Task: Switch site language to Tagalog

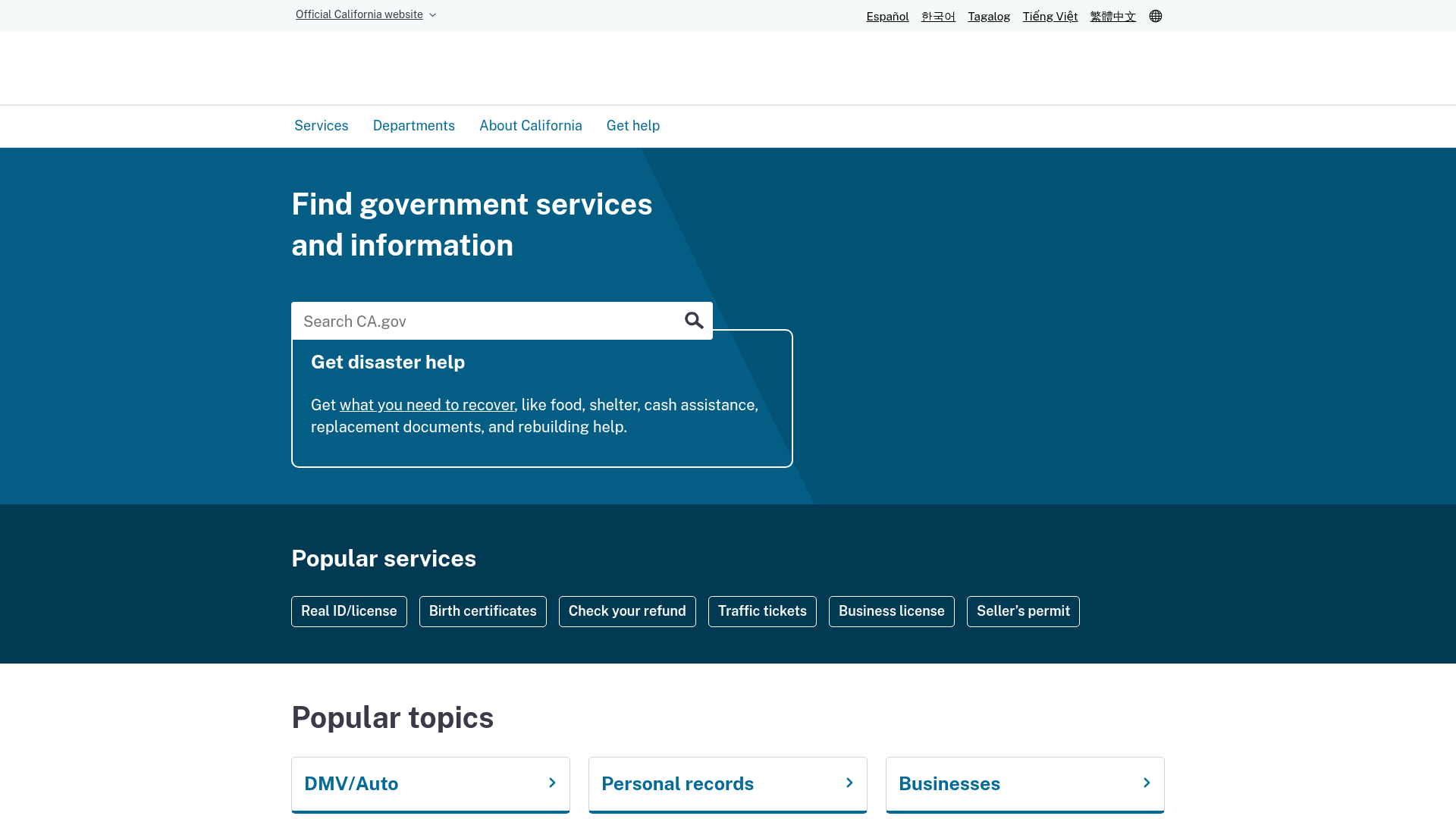Action: (x=989, y=16)
